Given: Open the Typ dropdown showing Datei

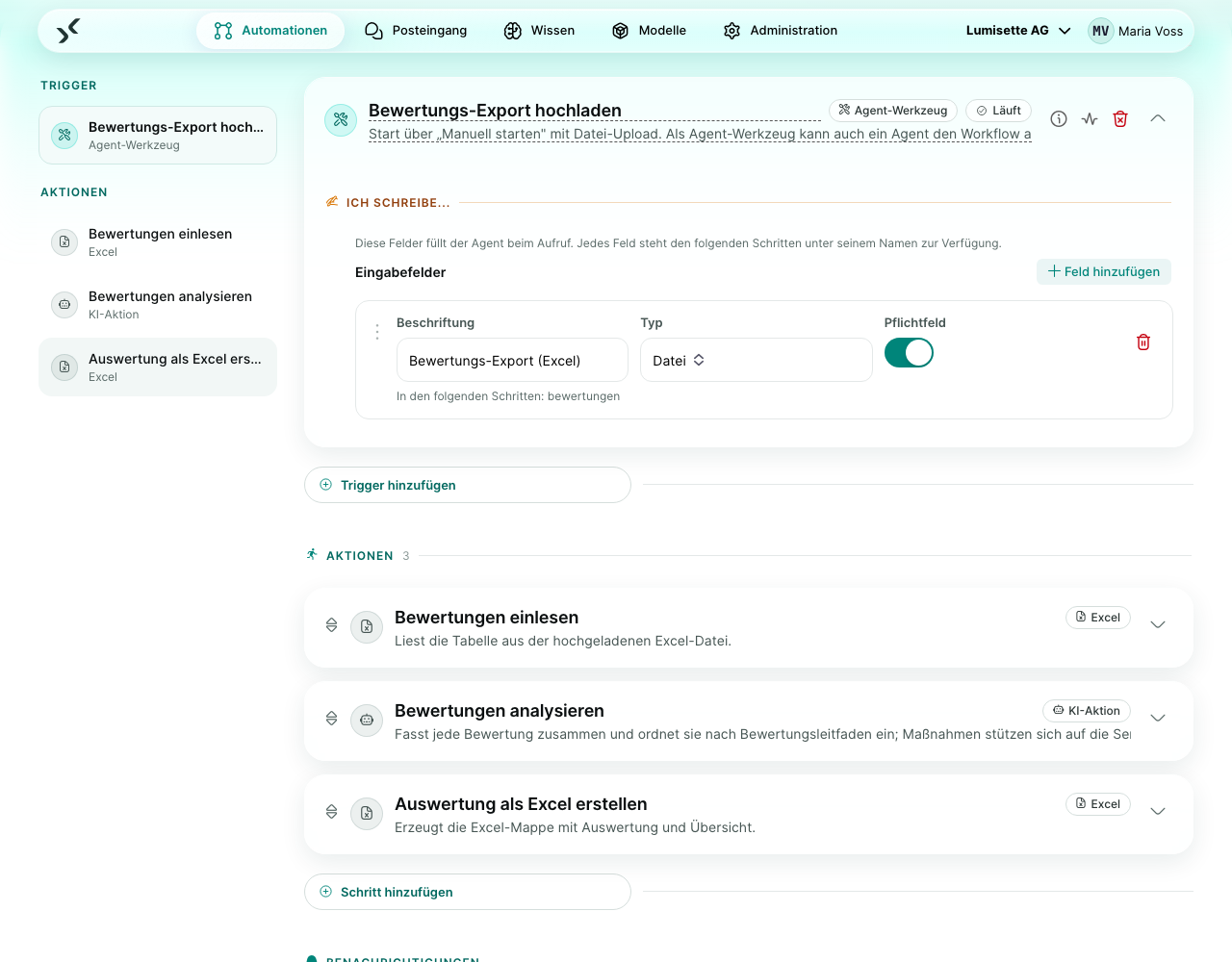Looking at the screenshot, I should click(757, 361).
